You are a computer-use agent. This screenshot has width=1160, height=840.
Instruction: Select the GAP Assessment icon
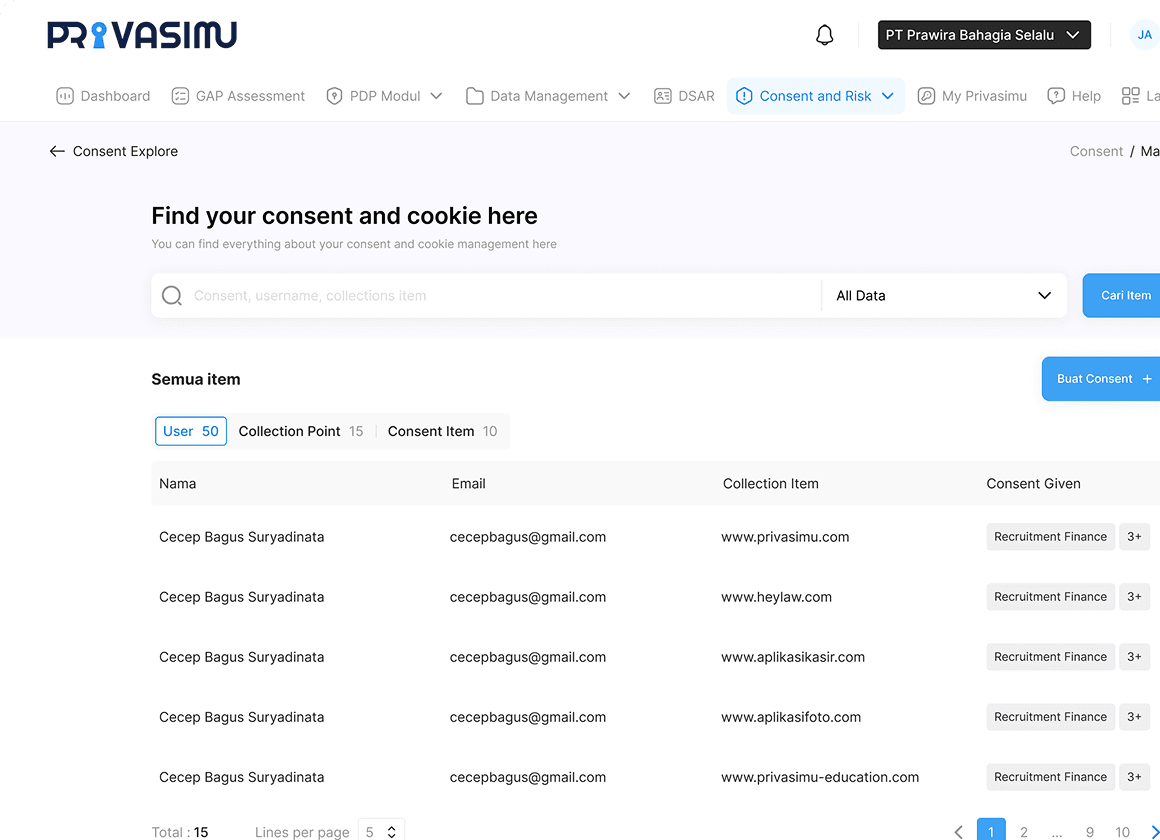coord(181,95)
